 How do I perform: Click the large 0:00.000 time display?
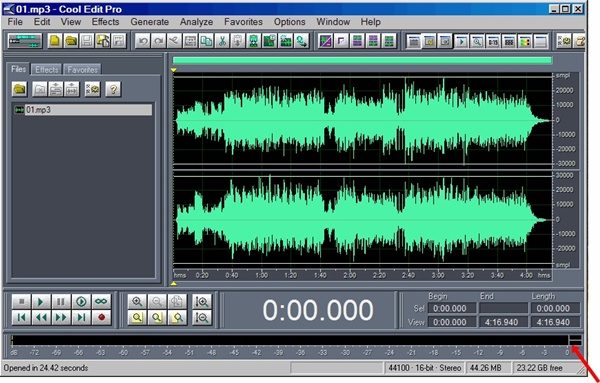[318, 310]
